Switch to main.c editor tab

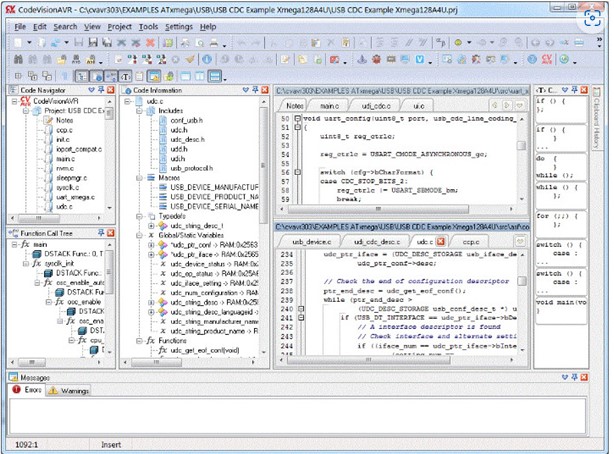[329, 106]
